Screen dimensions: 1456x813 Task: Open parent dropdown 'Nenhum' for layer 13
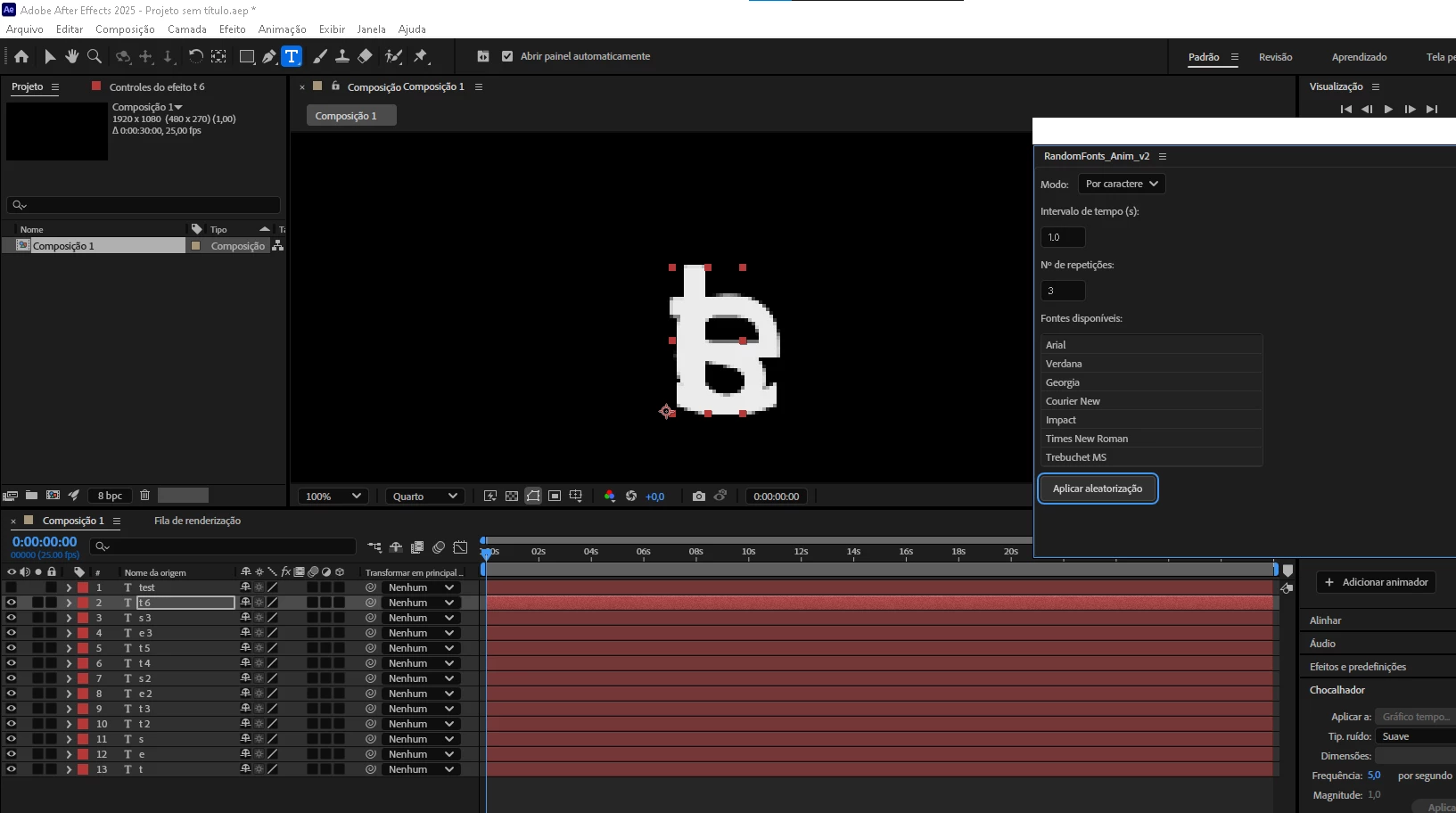(x=421, y=769)
